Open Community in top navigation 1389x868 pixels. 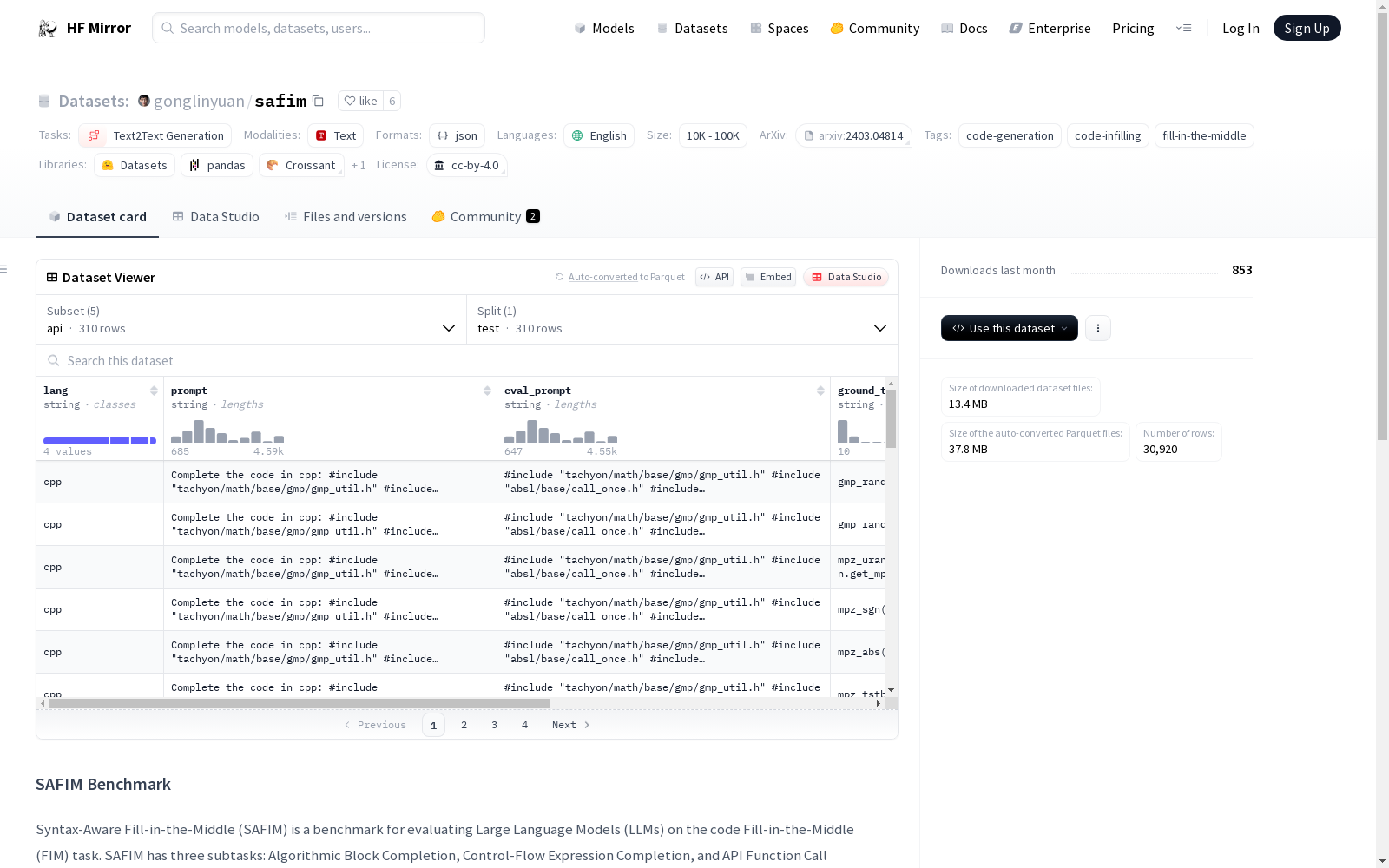875,28
